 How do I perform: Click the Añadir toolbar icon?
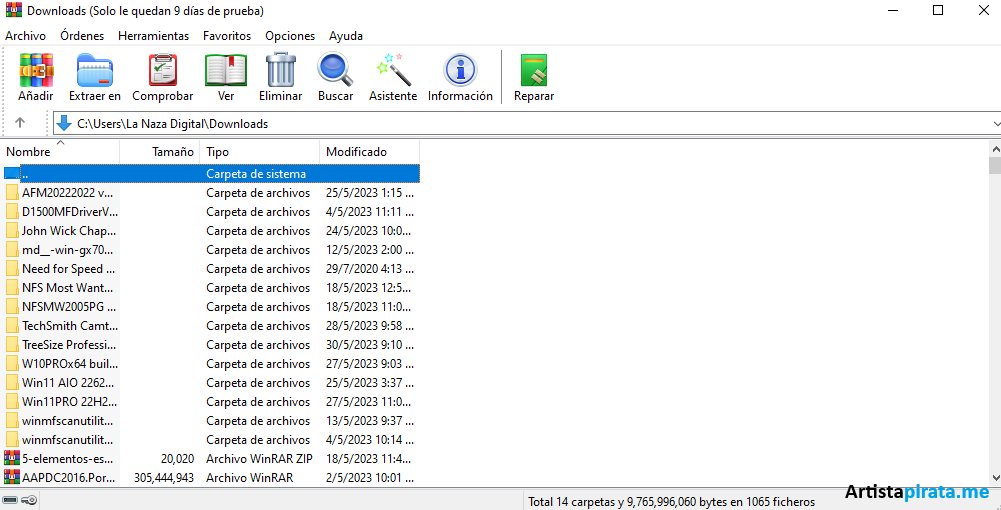click(x=36, y=70)
